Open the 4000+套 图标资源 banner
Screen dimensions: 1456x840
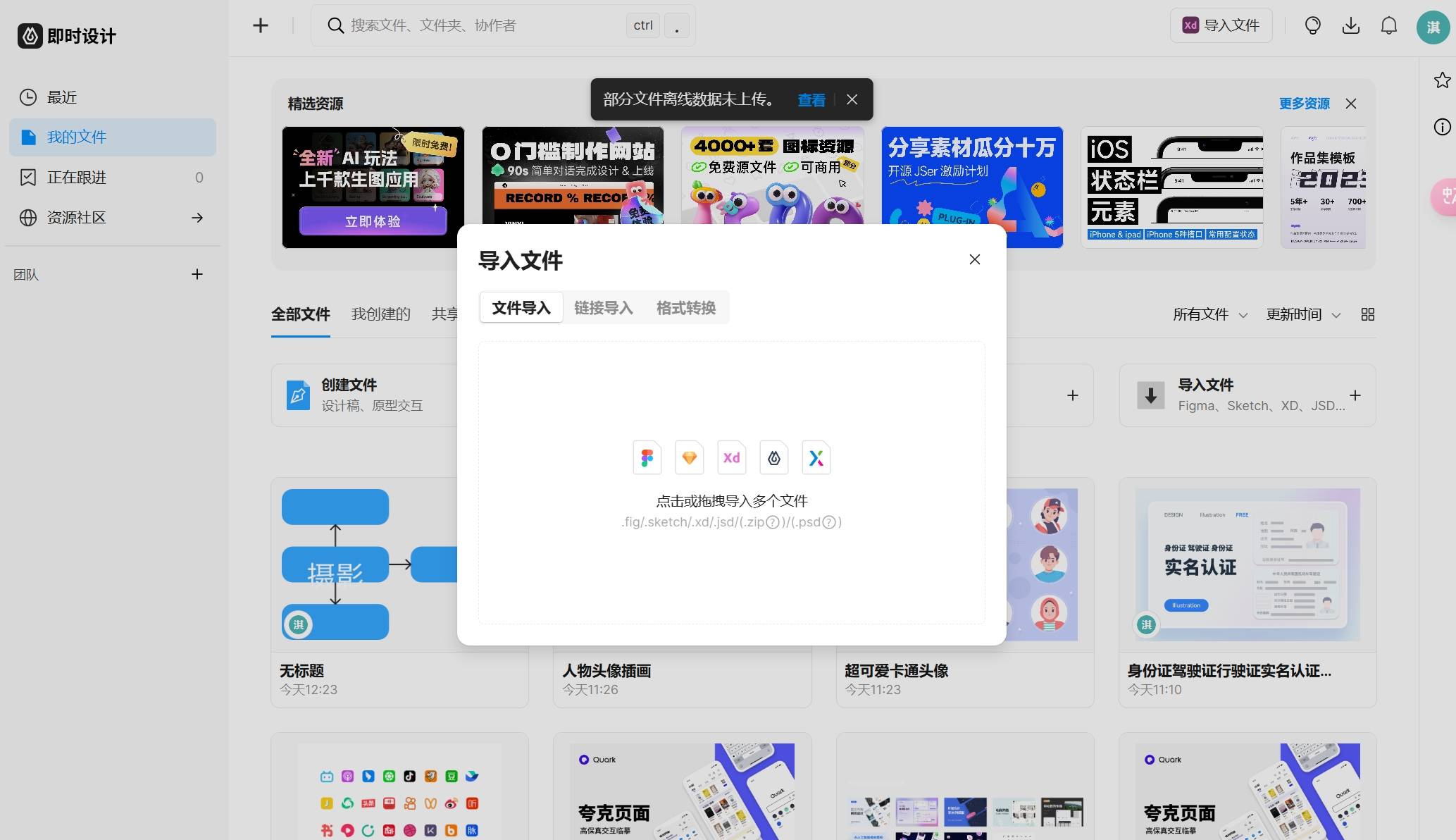772,175
